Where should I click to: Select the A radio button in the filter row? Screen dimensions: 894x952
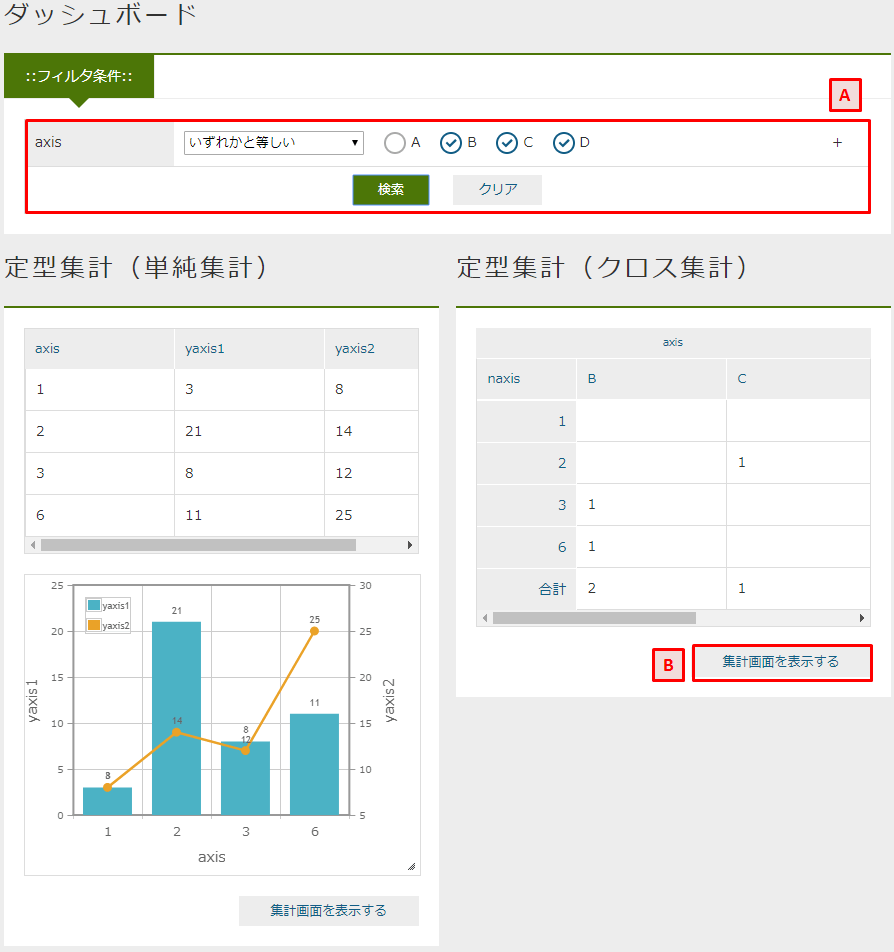395,142
